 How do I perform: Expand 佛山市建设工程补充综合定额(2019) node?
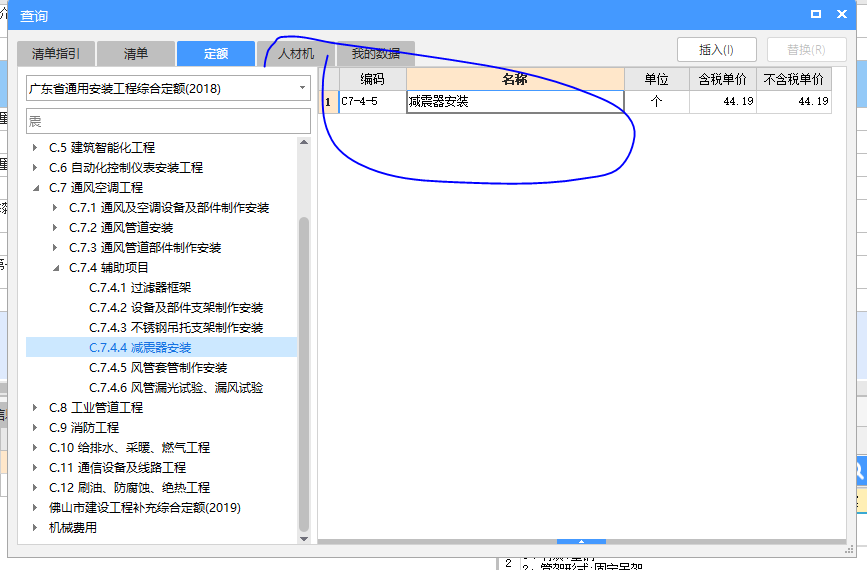click(35, 508)
